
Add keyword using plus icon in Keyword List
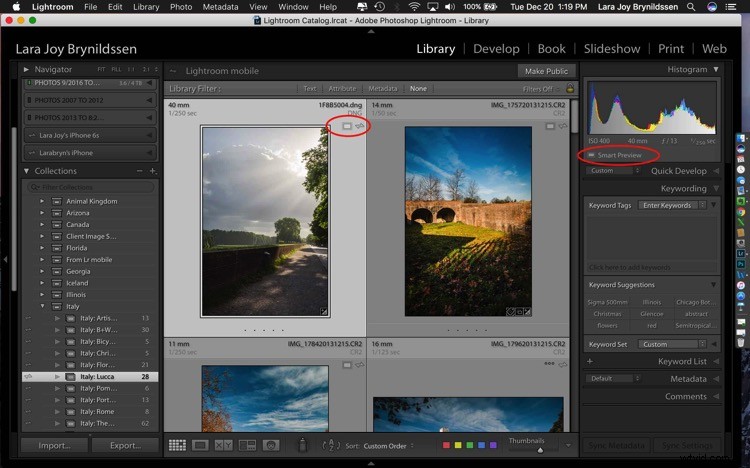pyautogui.click(x=590, y=361)
